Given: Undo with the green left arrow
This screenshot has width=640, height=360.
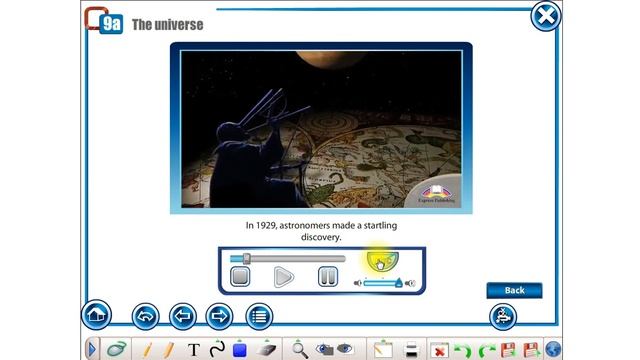Looking at the screenshot, I should (463, 350).
